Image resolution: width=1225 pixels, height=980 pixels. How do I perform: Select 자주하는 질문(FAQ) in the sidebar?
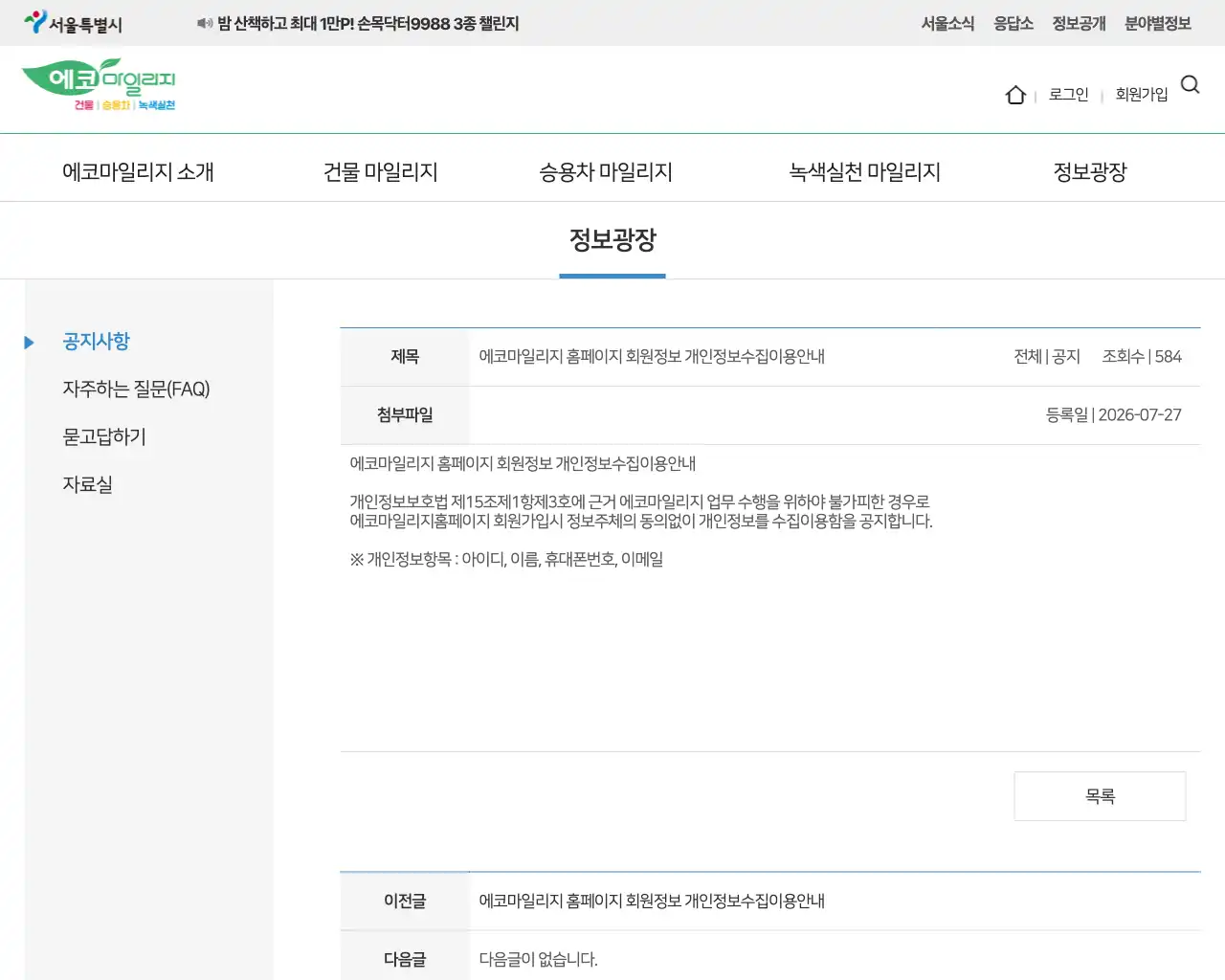(136, 389)
